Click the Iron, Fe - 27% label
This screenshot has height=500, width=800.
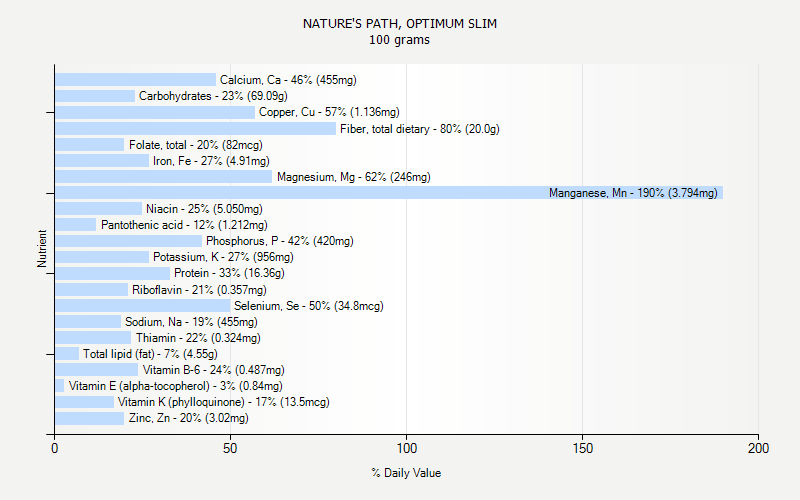(x=211, y=161)
